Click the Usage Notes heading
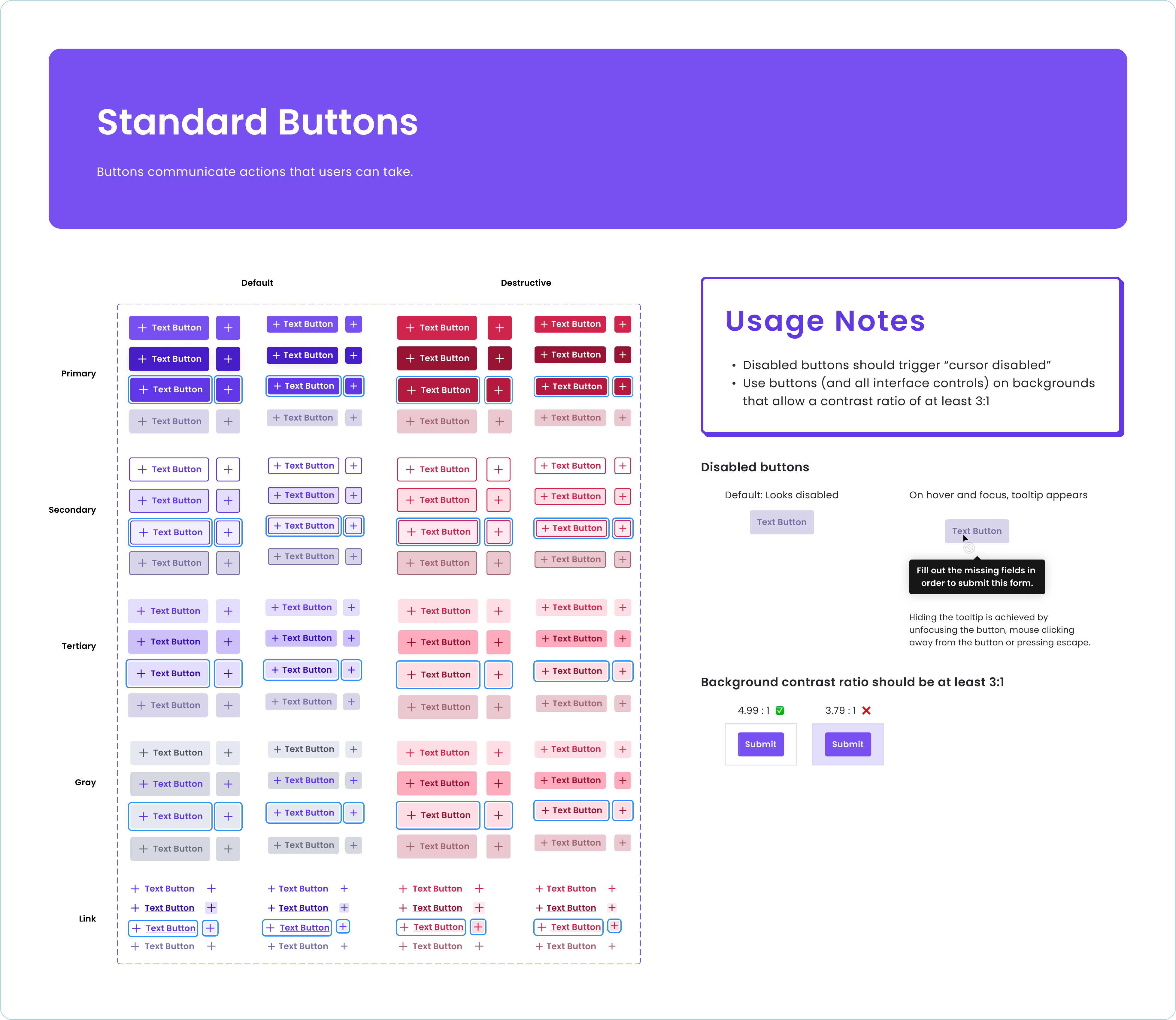The height and width of the screenshot is (1020, 1176). point(825,321)
